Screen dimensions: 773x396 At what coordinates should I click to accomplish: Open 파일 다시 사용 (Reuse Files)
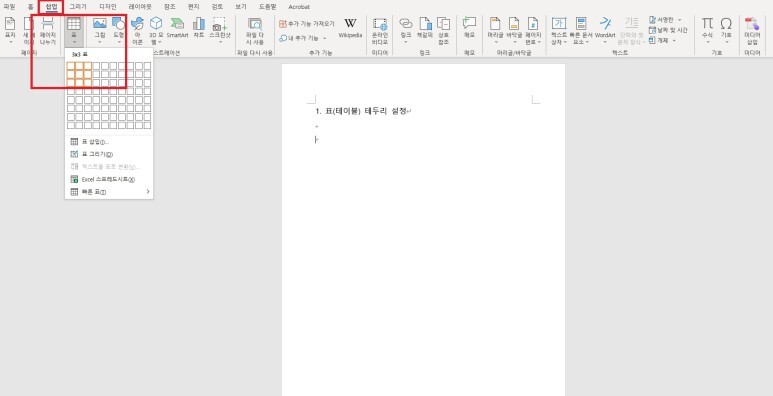click(x=255, y=31)
